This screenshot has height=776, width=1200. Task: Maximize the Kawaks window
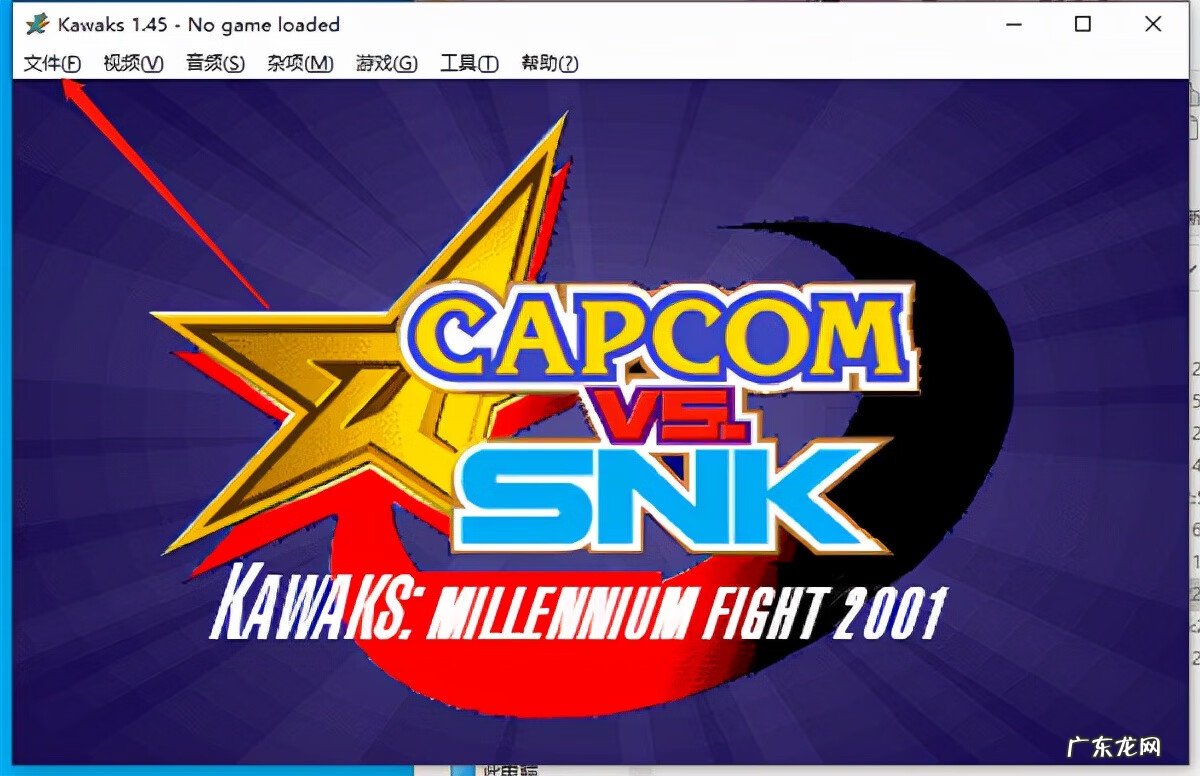[1083, 25]
